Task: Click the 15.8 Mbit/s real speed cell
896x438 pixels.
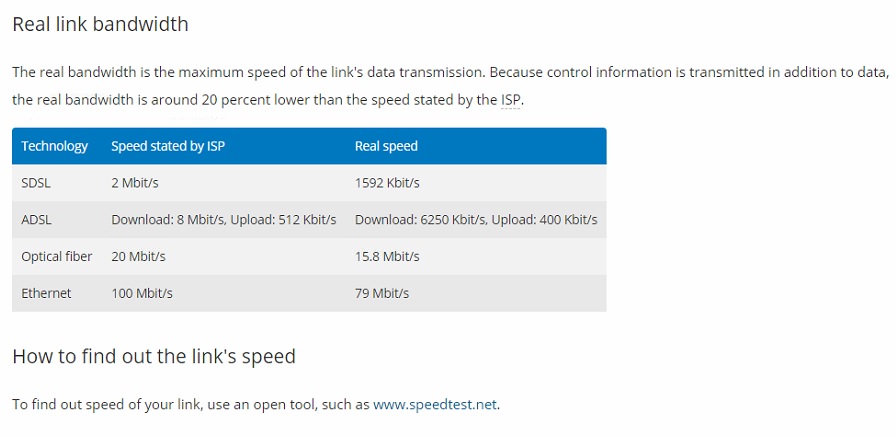Action: (387, 257)
